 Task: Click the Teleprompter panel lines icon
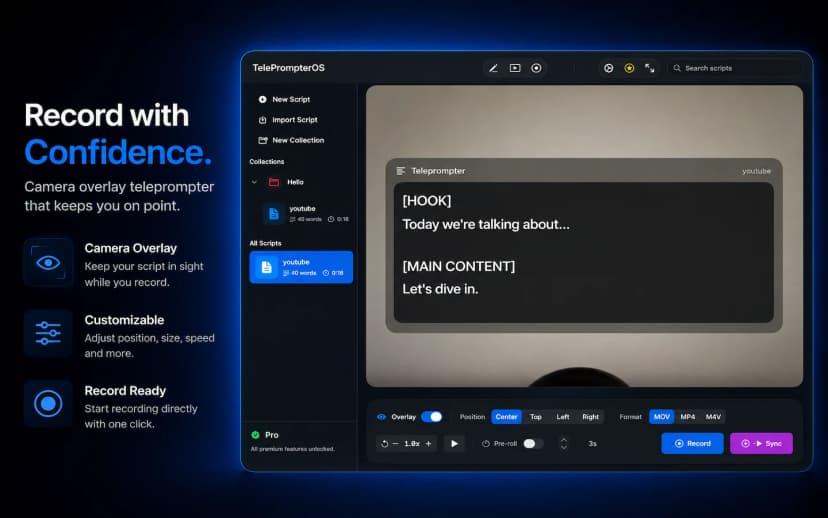[x=401, y=171]
